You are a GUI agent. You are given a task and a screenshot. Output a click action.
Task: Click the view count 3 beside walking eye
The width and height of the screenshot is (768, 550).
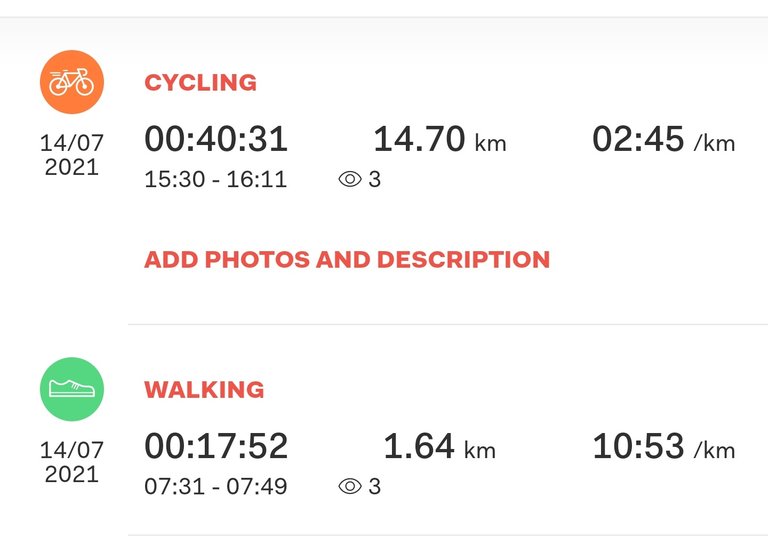coord(375,486)
